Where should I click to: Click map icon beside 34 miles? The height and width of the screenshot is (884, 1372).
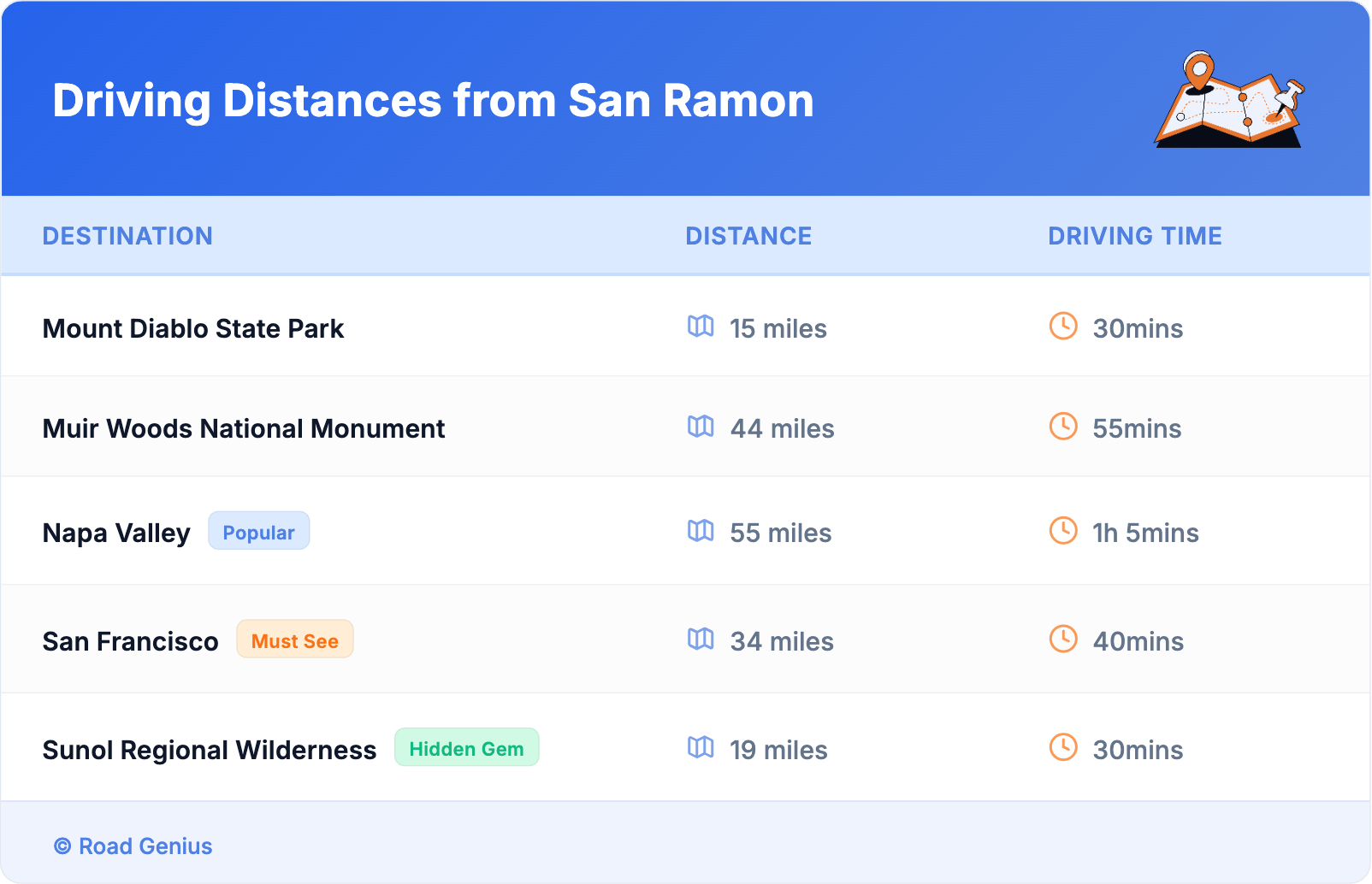pyautogui.click(x=701, y=639)
